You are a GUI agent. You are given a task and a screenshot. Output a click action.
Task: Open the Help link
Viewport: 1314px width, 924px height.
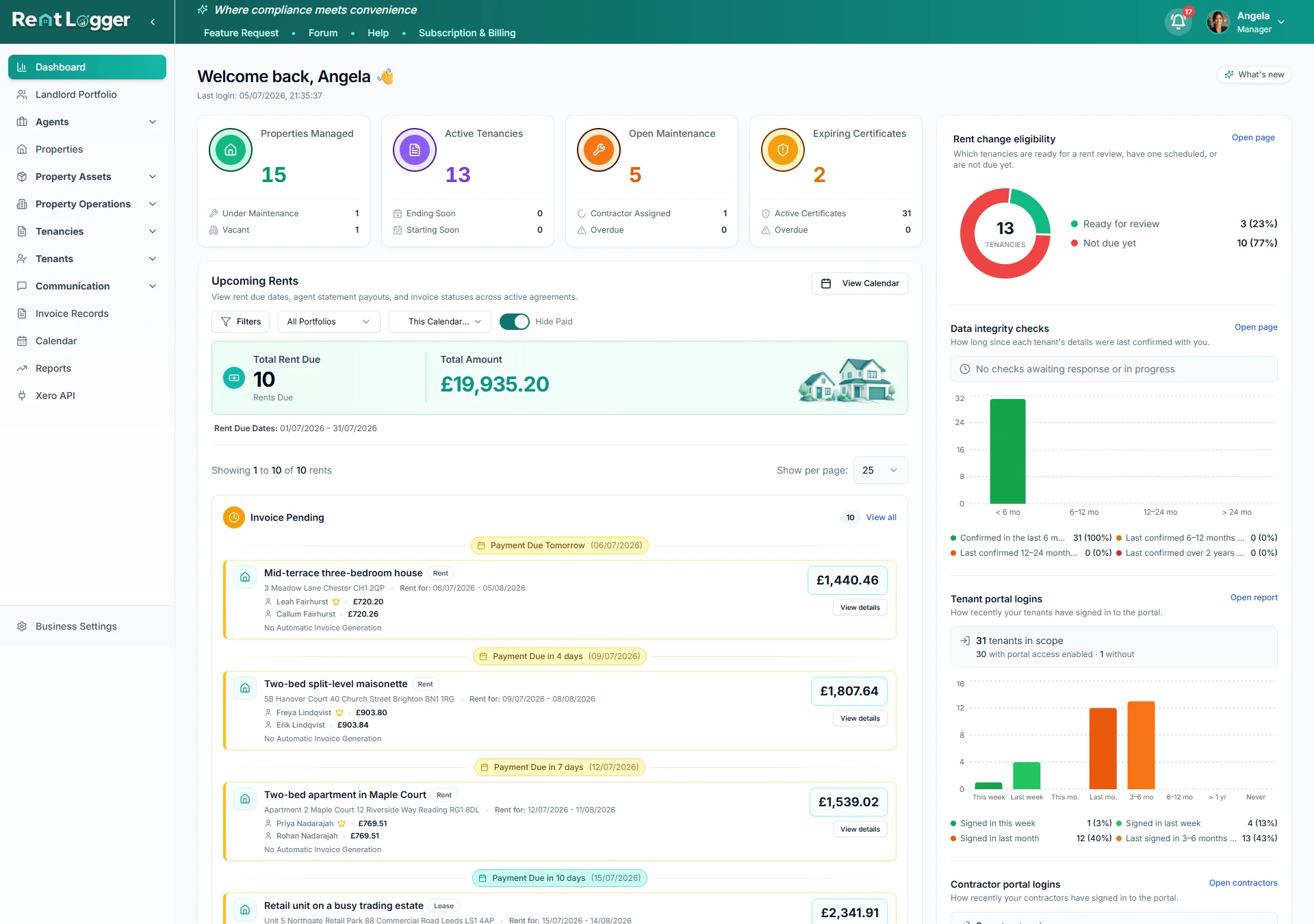click(378, 33)
